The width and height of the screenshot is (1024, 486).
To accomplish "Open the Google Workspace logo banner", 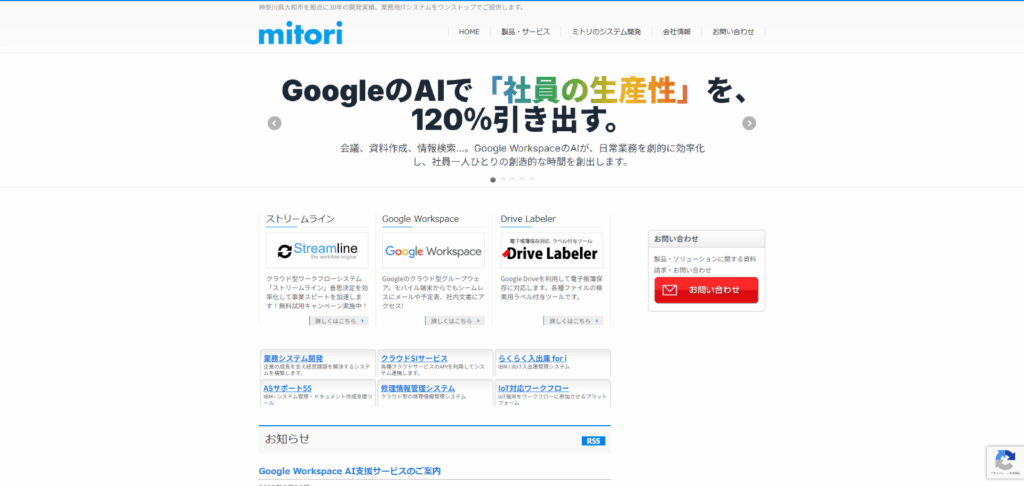I will (433, 251).
